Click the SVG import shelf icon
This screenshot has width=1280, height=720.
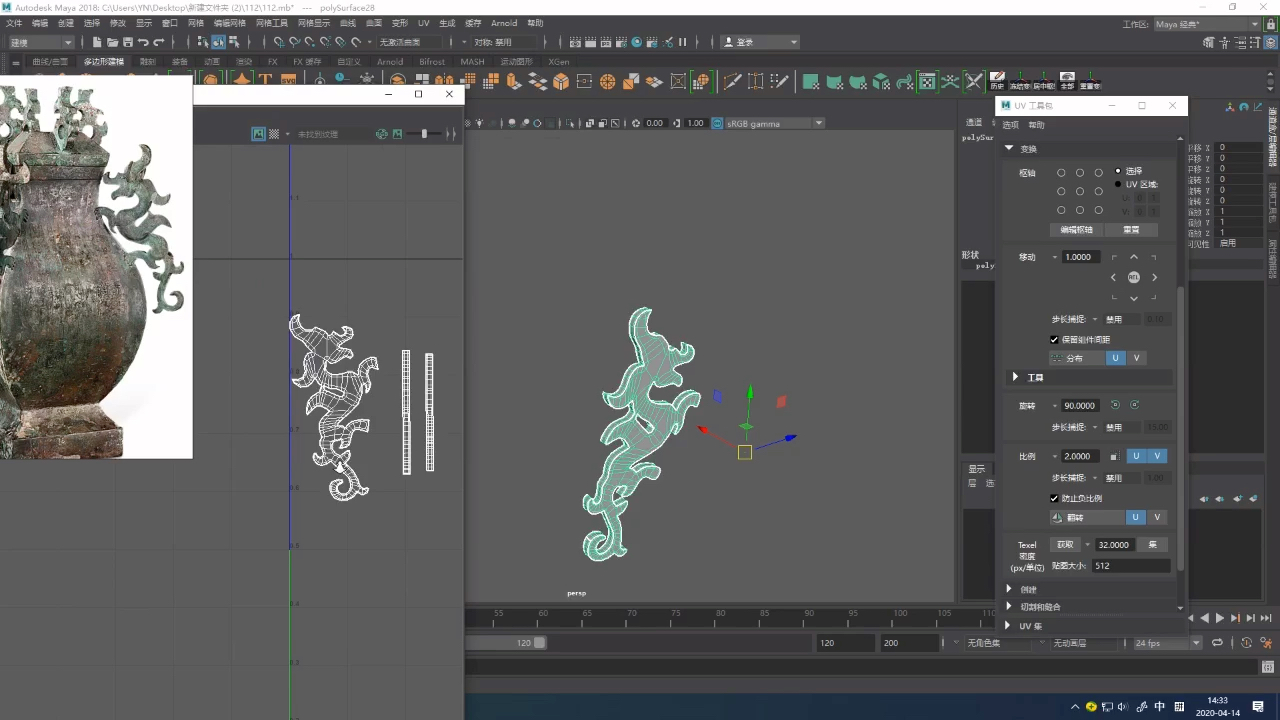[288, 80]
